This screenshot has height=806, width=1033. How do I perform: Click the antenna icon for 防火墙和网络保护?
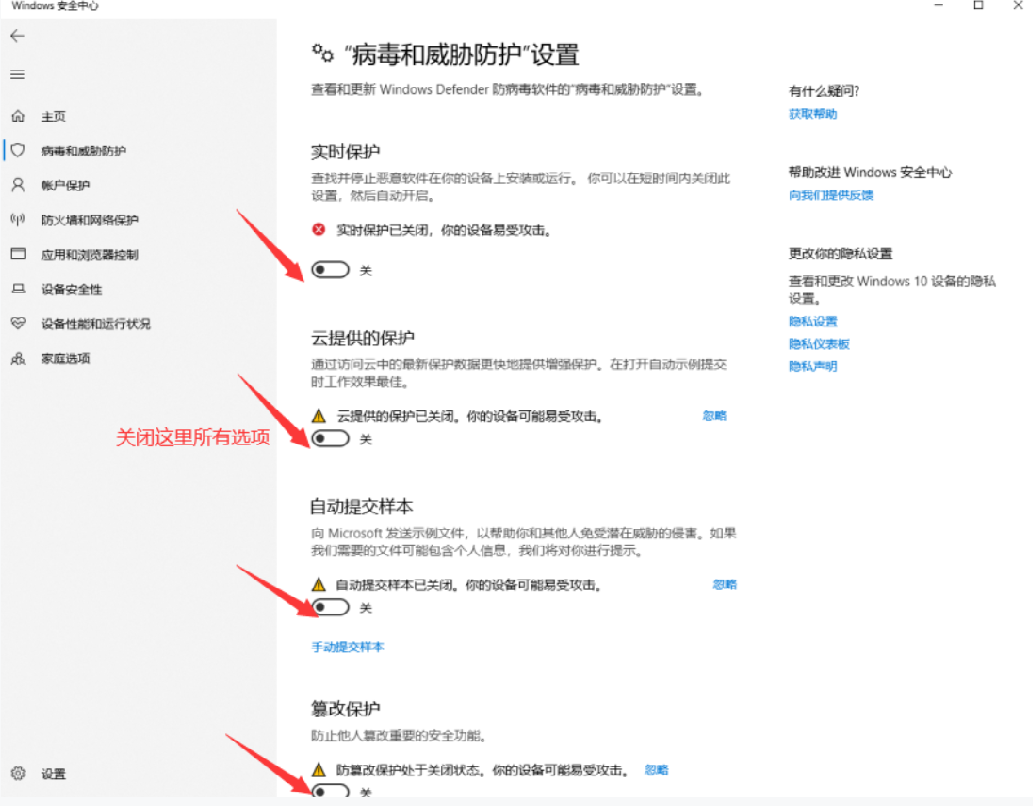coord(18,219)
